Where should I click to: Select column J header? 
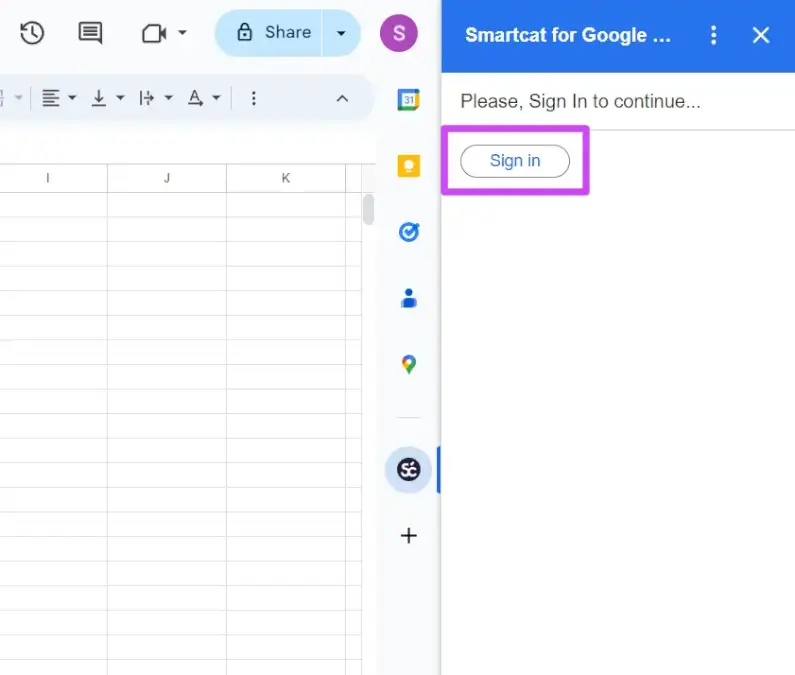pyautogui.click(x=167, y=178)
